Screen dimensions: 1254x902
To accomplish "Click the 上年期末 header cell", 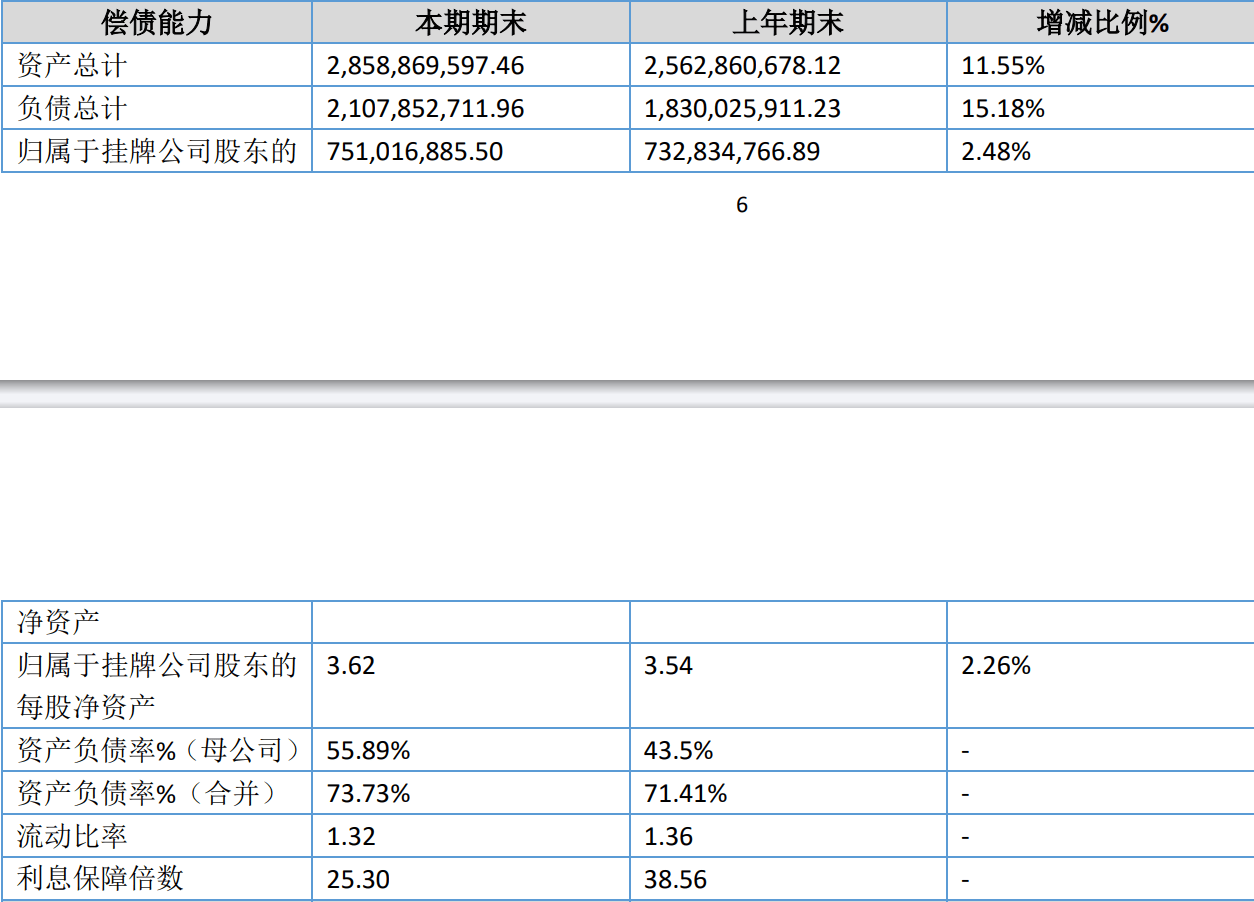I will pyautogui.click(x=787, y=23).
